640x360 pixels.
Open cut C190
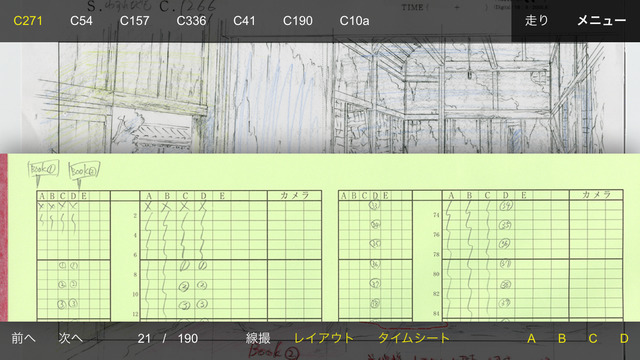298,21
